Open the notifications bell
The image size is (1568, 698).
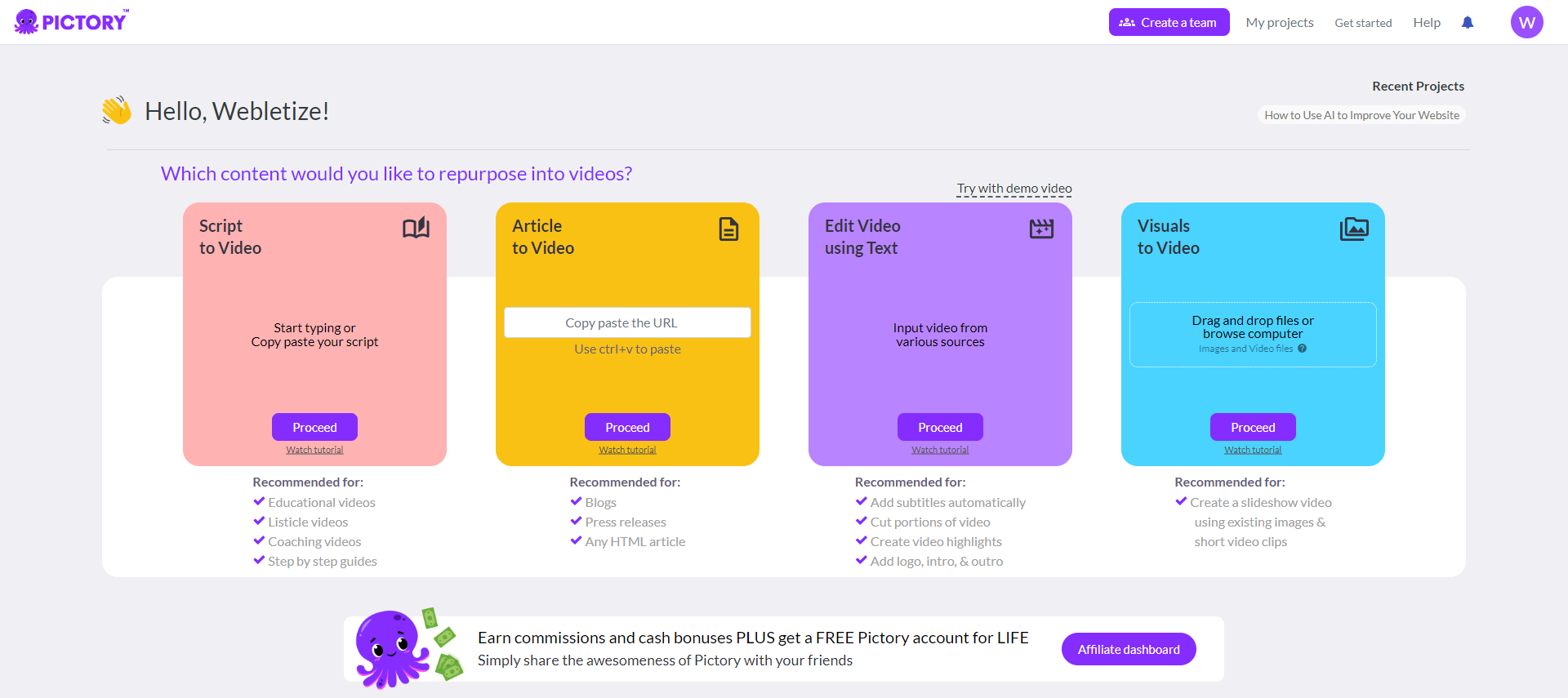(1468, 23)
